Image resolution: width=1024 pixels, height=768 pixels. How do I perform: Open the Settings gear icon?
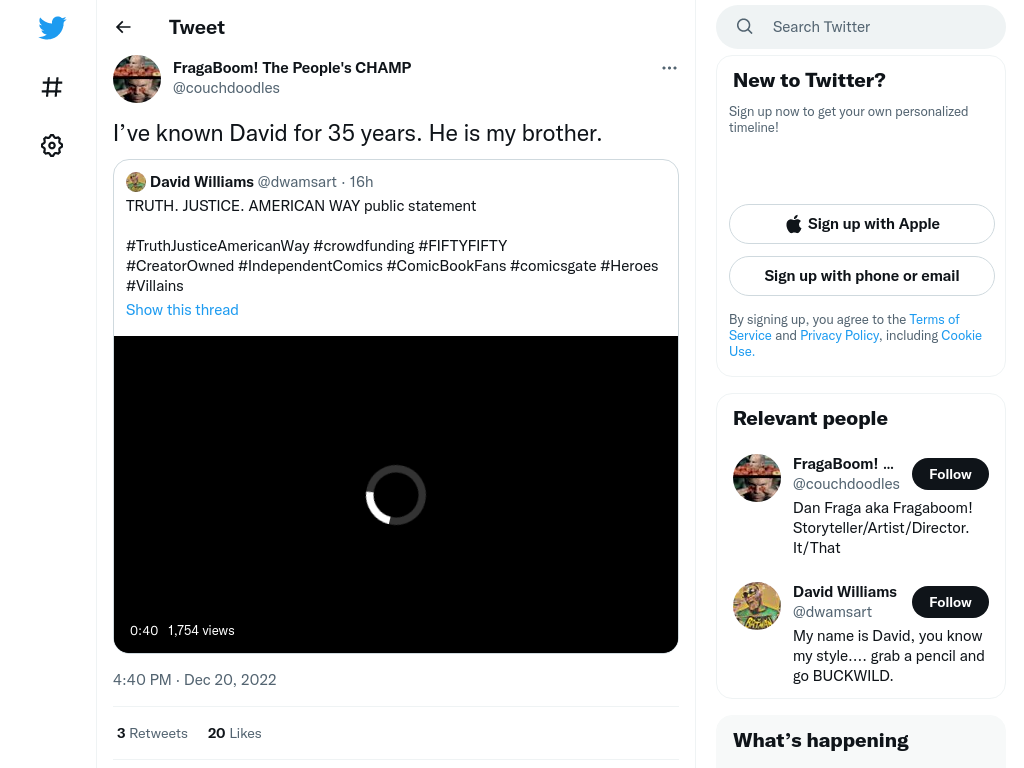click(52, 145)
